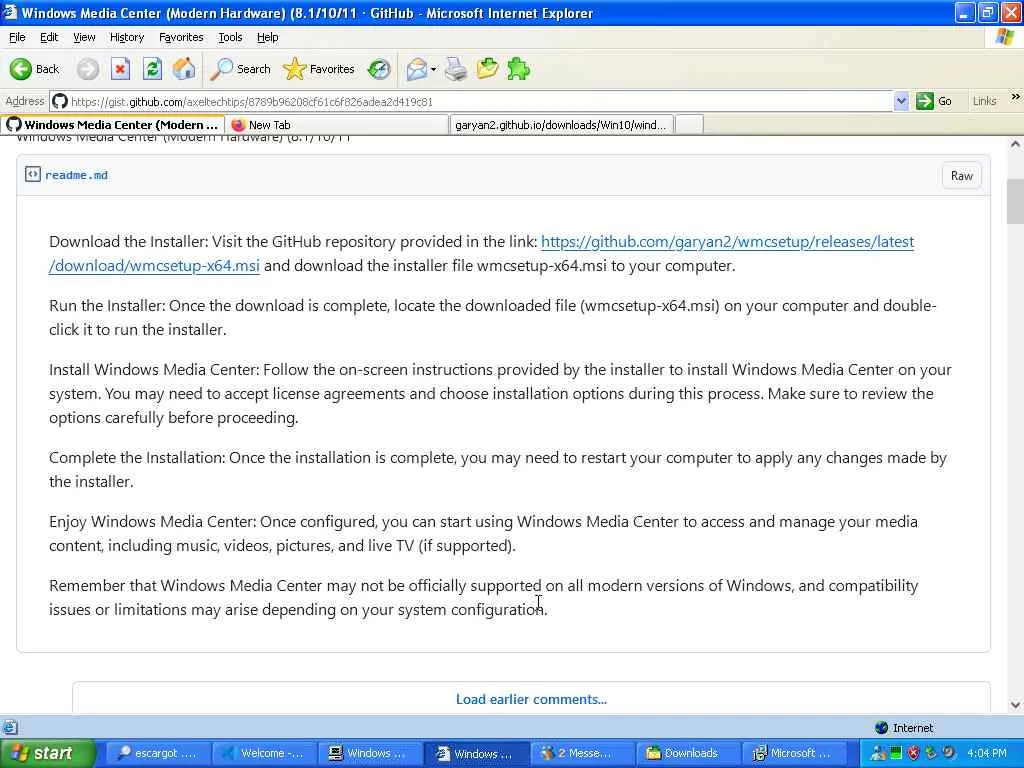Viewport: 1024px width, 768px height.
Task: Click the yellow folder with green arrow icon
Action: [487, 69]
